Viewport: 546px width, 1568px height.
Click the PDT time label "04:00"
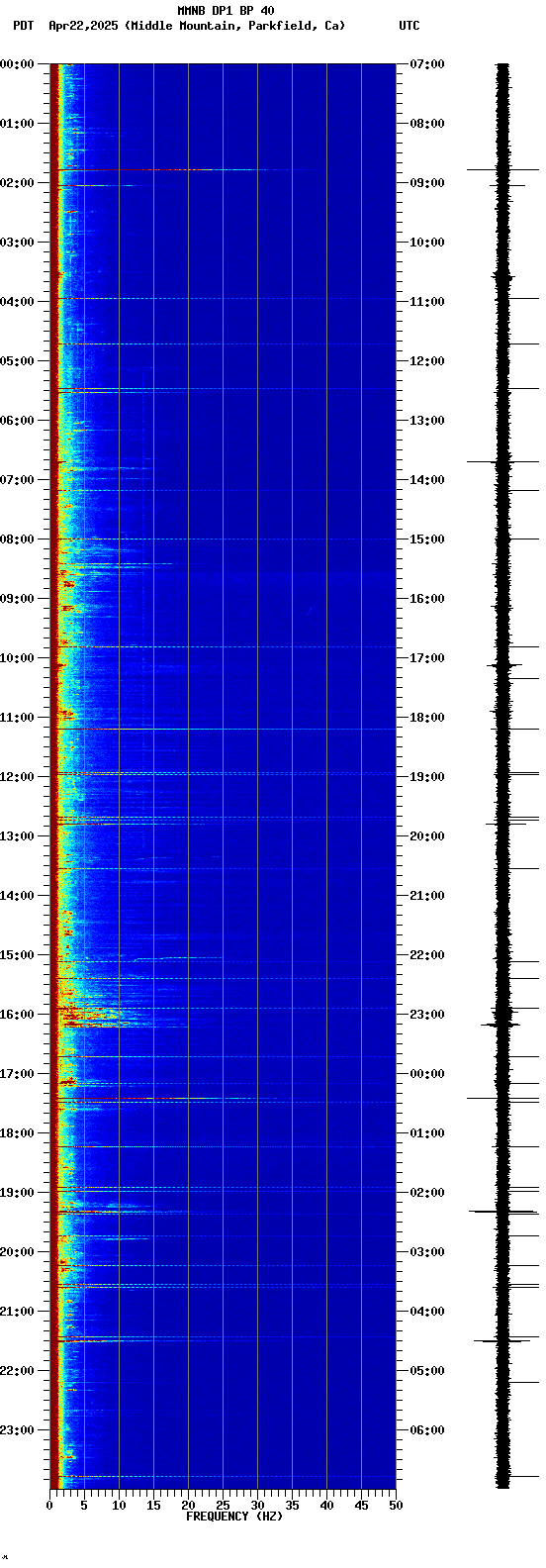click(x=17, y=302)
